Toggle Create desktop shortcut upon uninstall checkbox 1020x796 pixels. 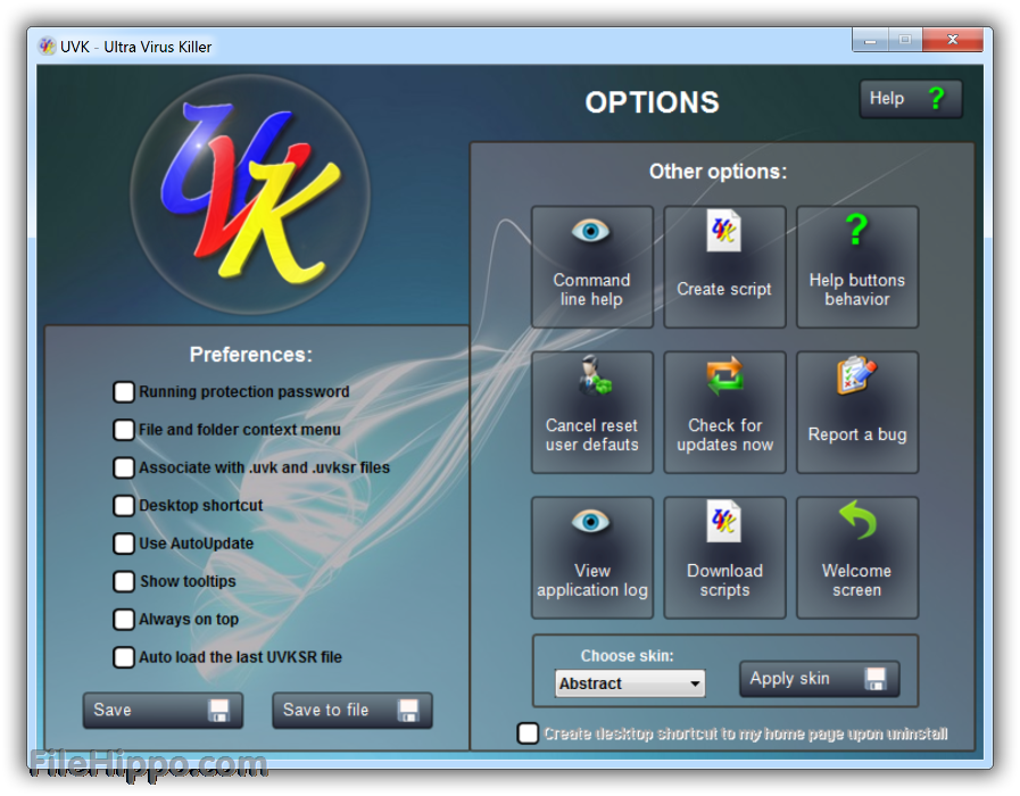528,733
